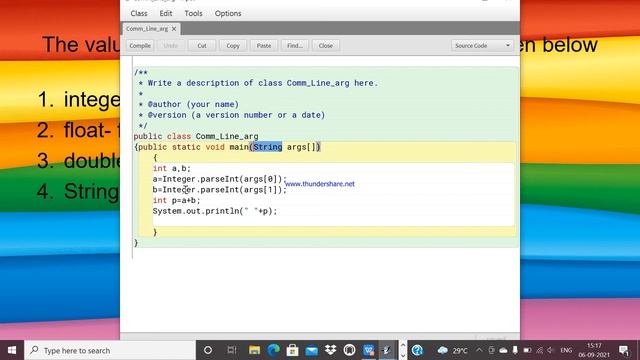Click the a=Integer.parseInt(args[0]) line

(x=220, y=179)
